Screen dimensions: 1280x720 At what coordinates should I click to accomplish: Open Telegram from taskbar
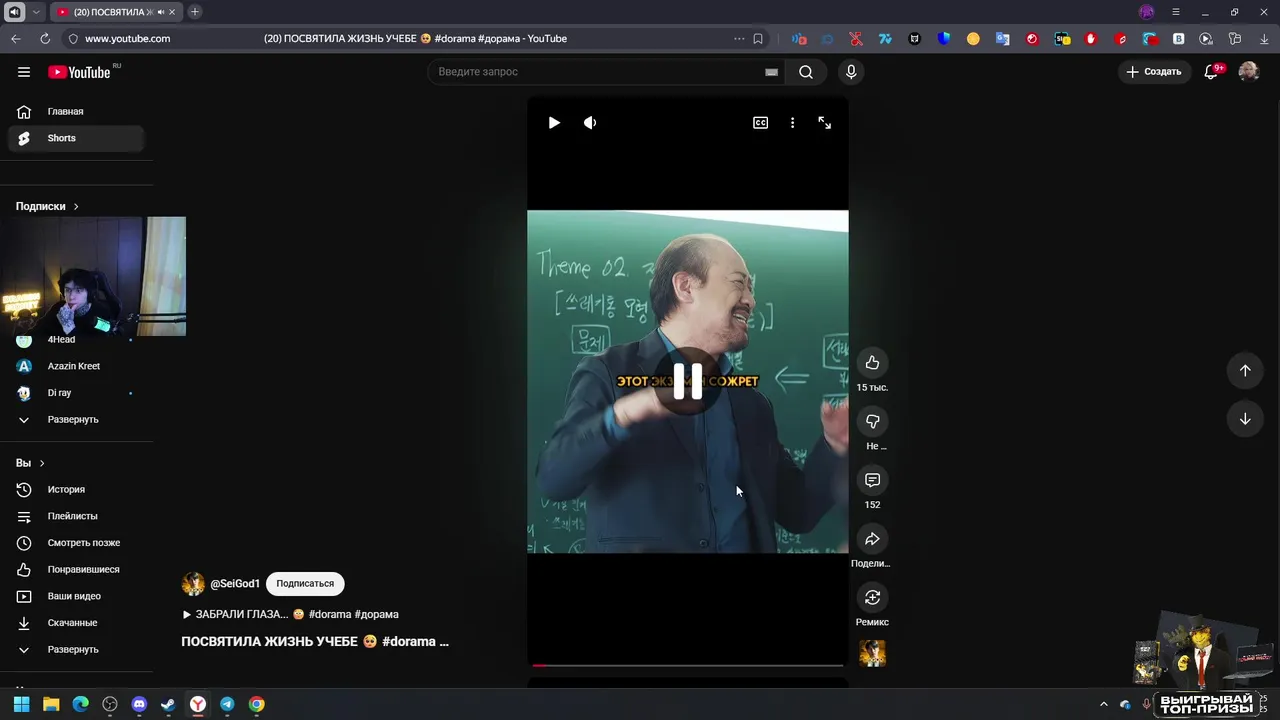click(227, 704)
